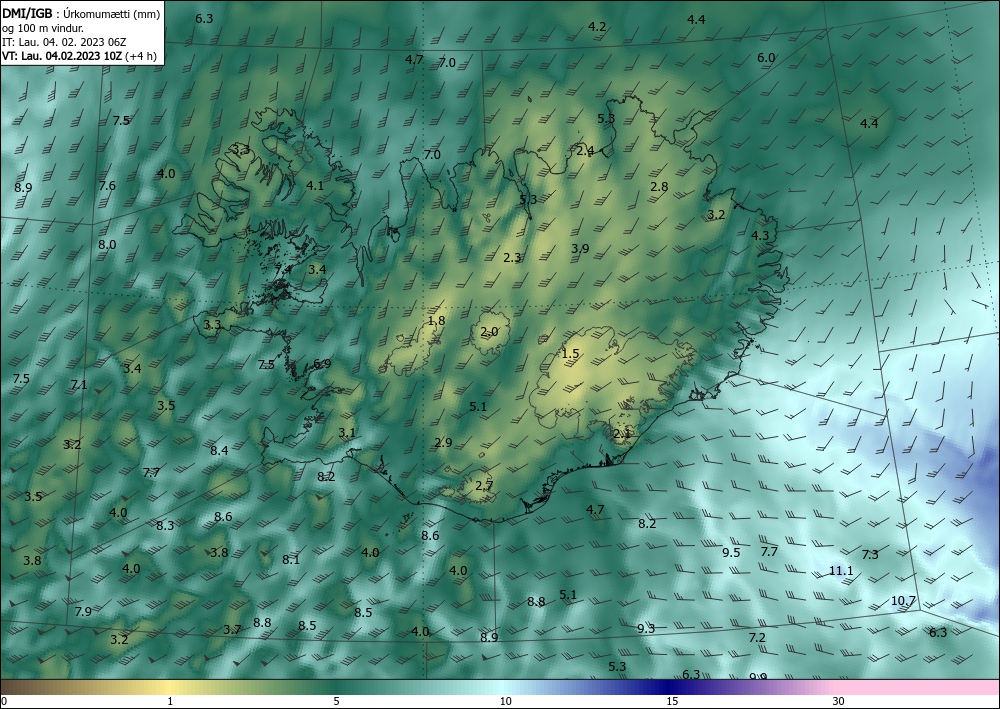Click the map value 3.1 in the southwest
The image size is (1000, 709).
tap(346, 433)
